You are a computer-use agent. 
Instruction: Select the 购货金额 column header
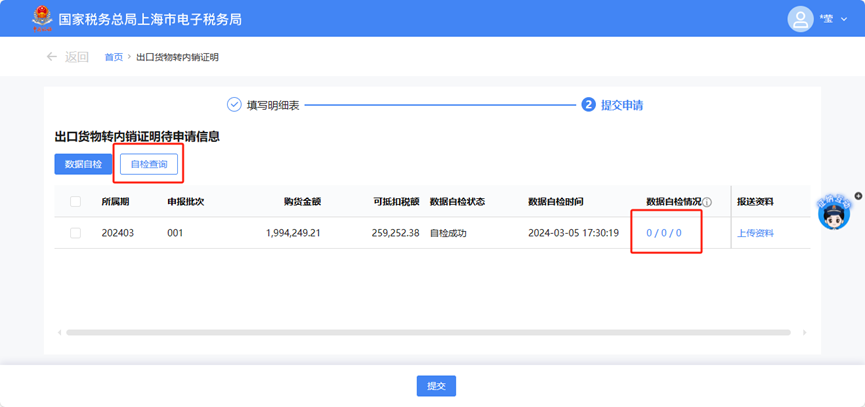click(x=302, y=202)
